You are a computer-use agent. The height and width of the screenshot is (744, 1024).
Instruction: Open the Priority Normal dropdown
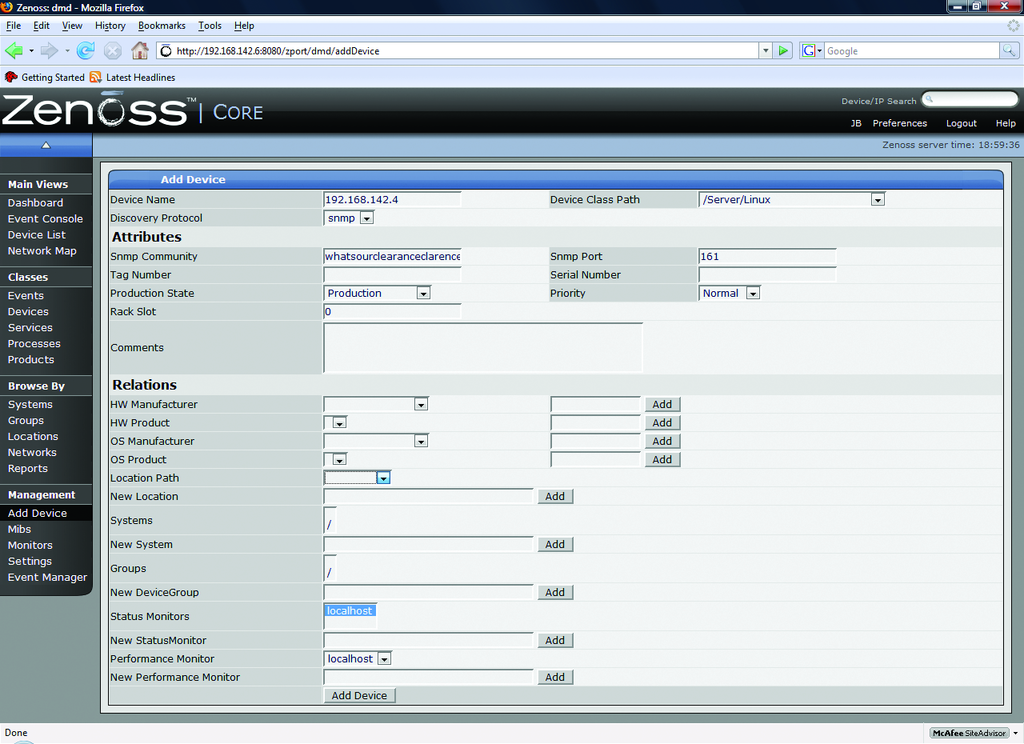753,294
